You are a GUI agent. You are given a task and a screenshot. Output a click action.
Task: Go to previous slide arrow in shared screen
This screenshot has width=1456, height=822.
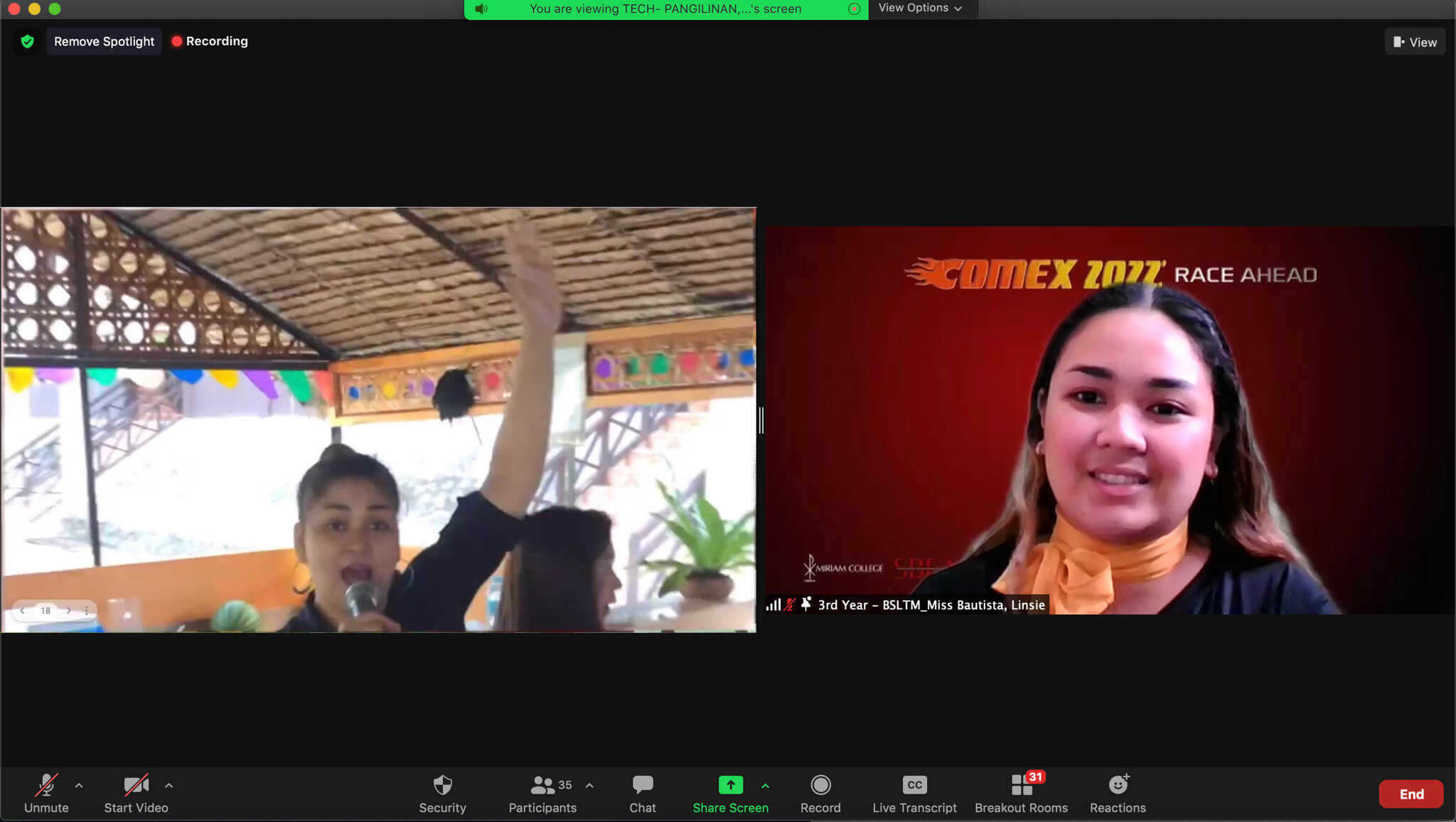tap(22, 610)
